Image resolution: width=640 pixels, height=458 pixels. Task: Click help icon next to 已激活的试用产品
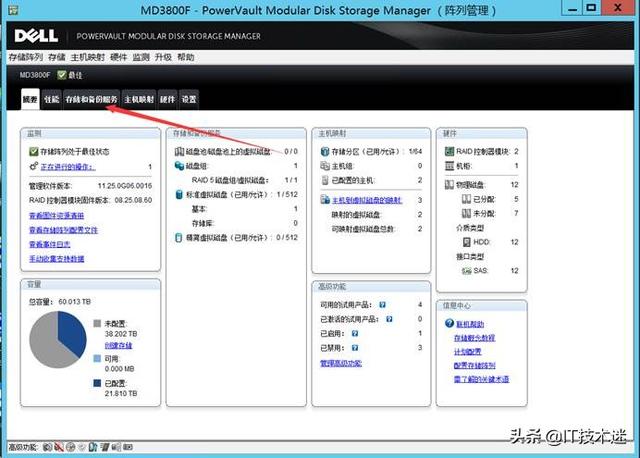click(x=389, y=319)
